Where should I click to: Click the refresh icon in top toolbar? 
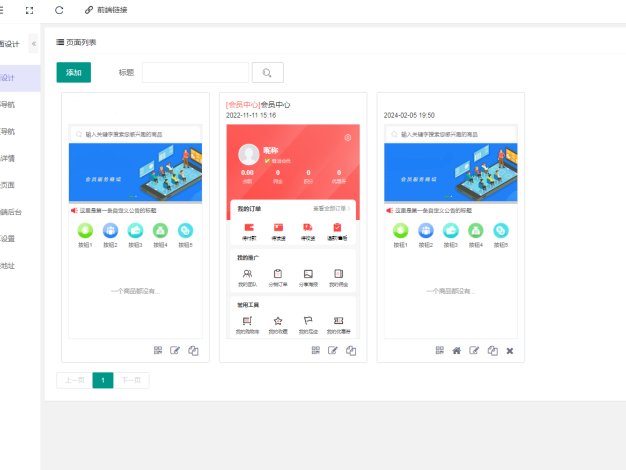[x=59, y=10]
